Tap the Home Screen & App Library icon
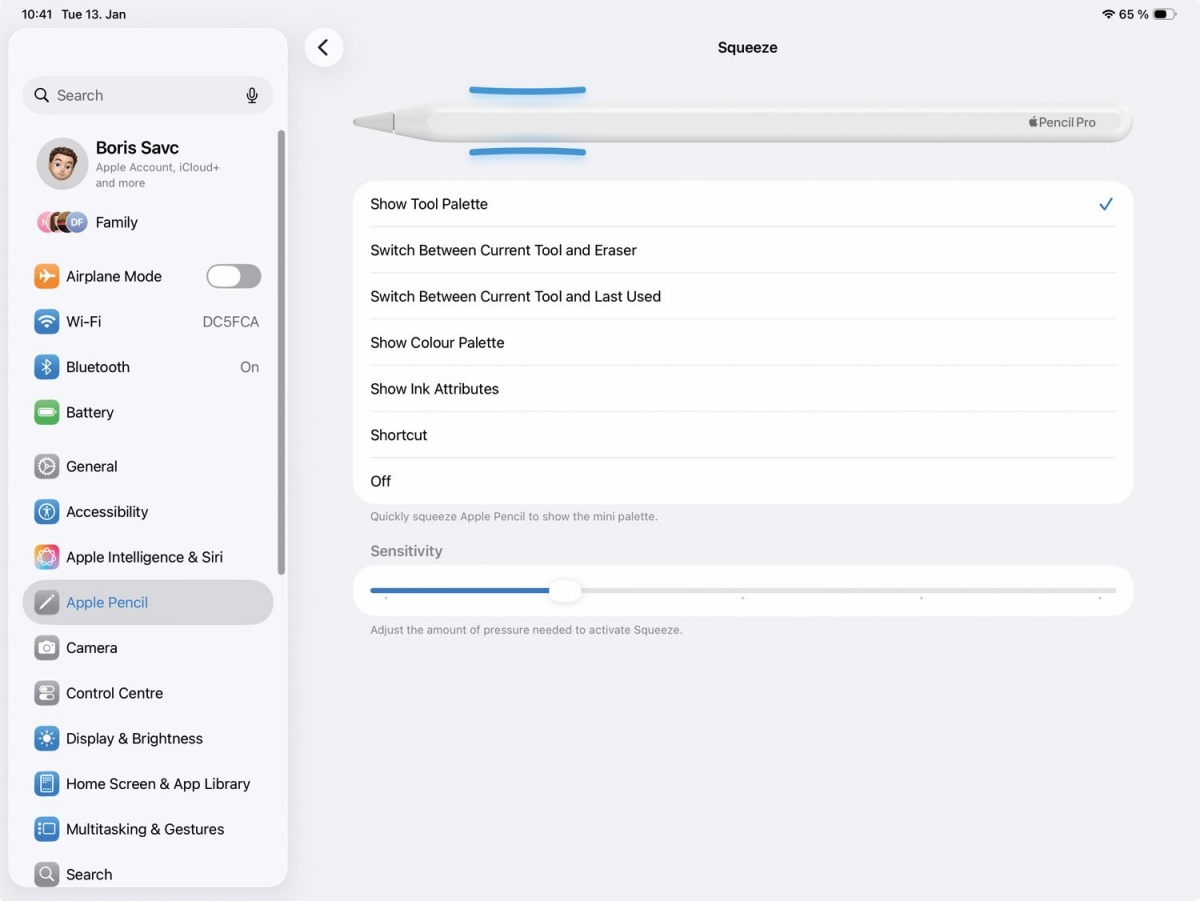Viewport: 1200px width, 901px height. point(46,783)
